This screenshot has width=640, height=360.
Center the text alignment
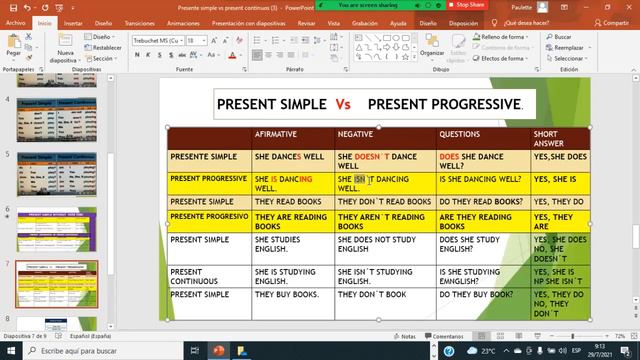click(x=269, y=55)
